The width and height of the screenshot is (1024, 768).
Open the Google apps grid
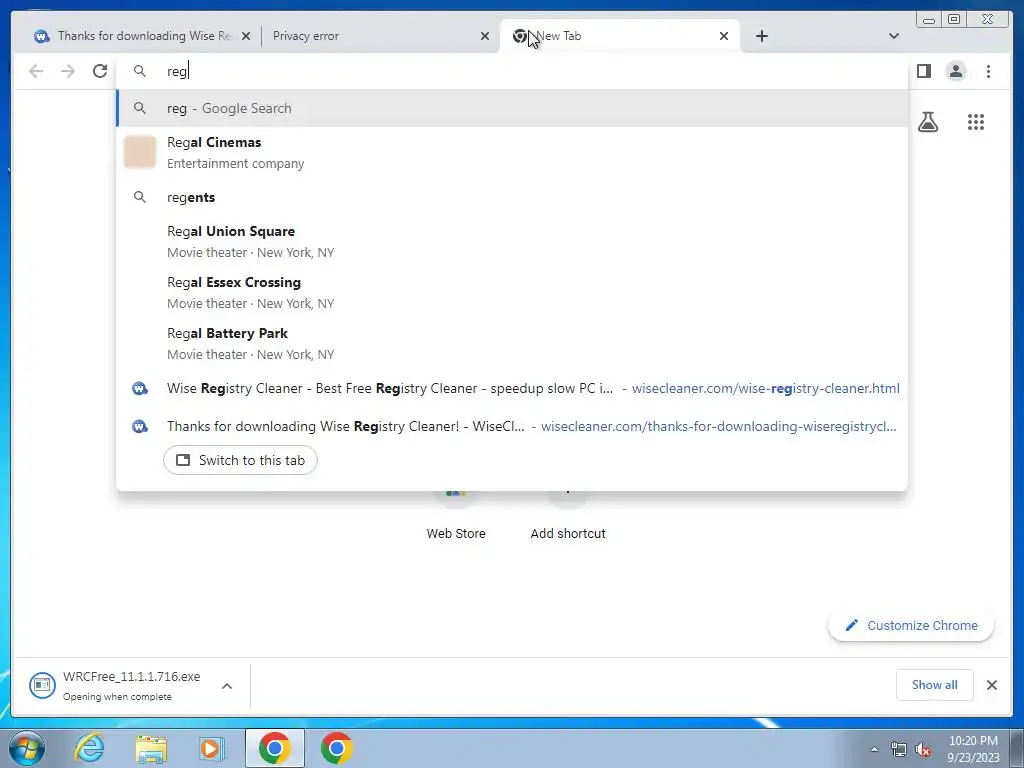pos(976,122)
